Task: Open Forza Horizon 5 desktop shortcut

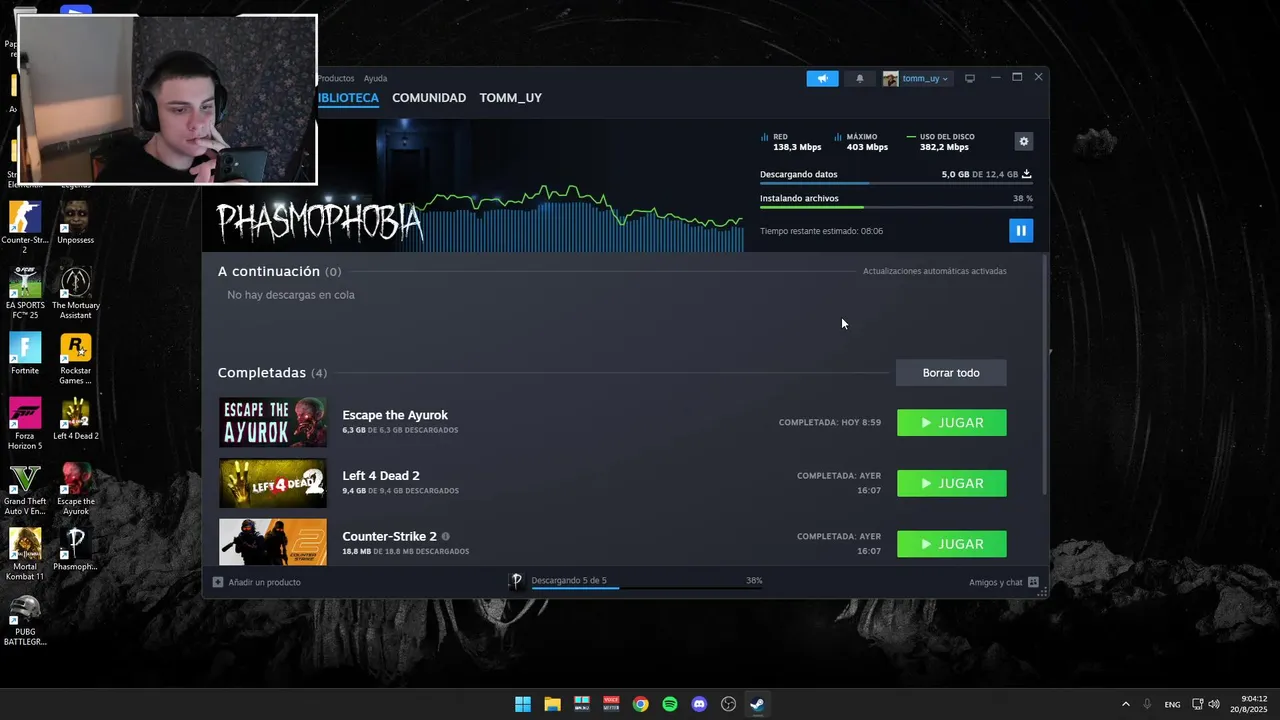Action: click(x=25, y=424)
